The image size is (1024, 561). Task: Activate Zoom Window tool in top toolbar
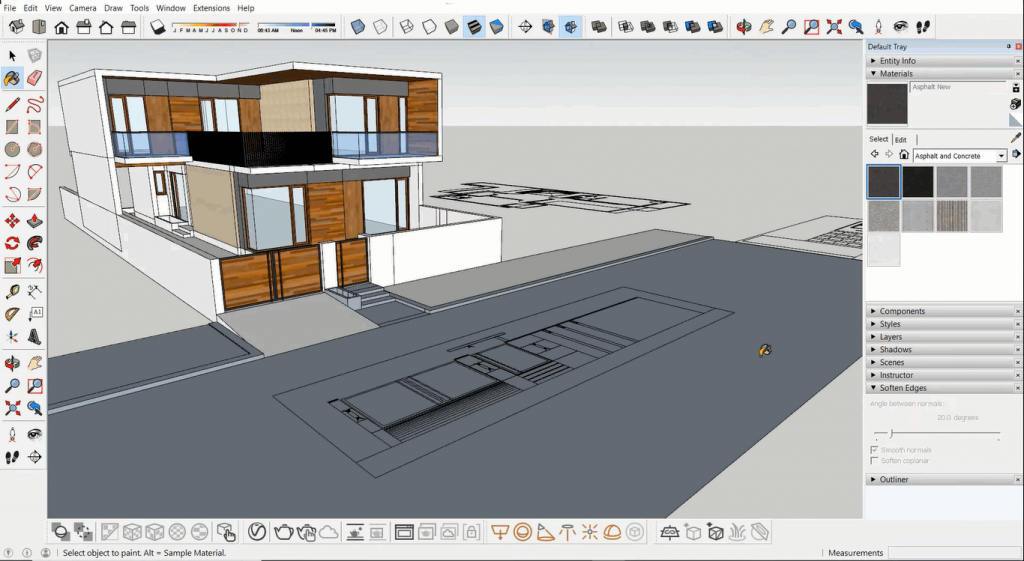click(811, 27)
